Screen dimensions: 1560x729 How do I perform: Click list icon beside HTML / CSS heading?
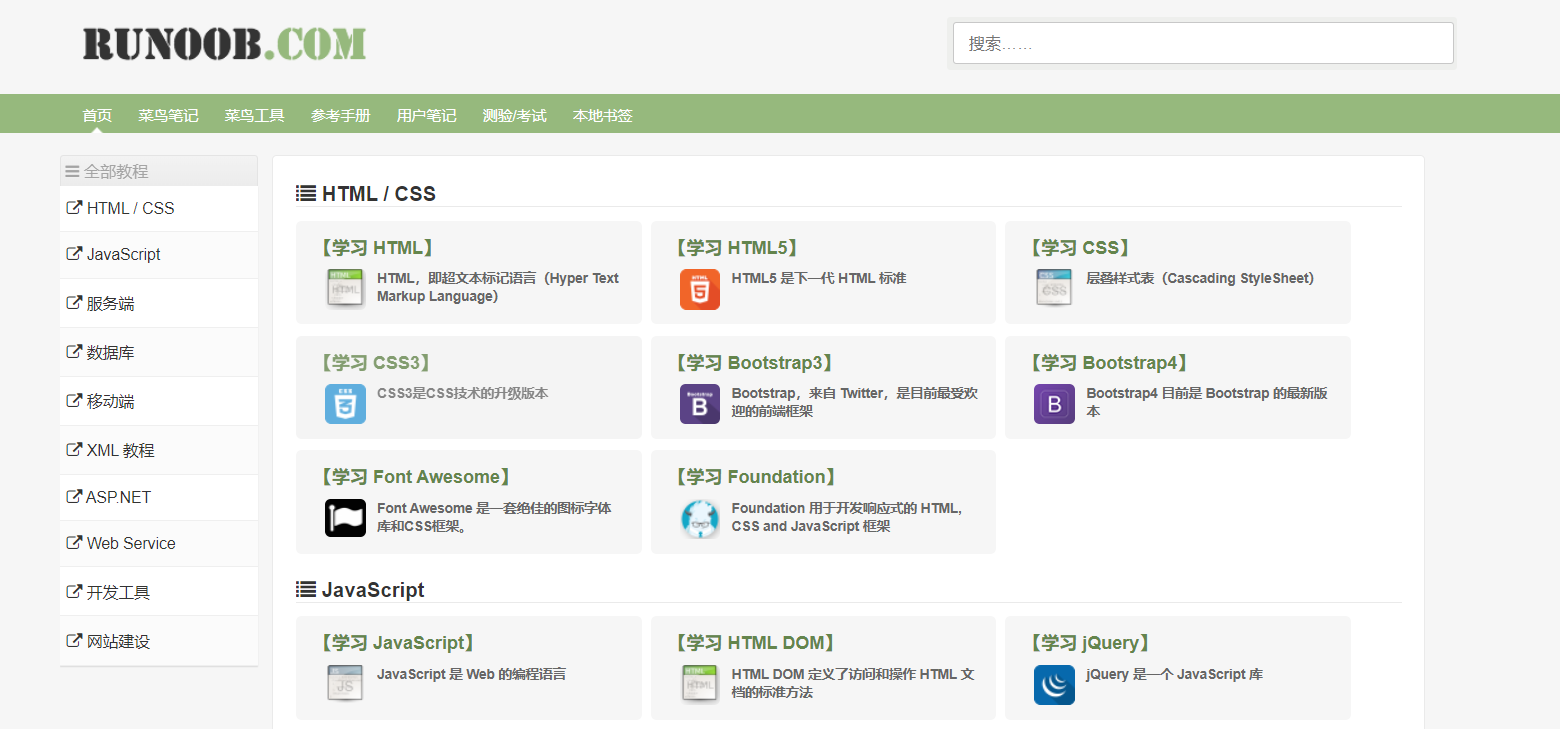tap(306, 193)
